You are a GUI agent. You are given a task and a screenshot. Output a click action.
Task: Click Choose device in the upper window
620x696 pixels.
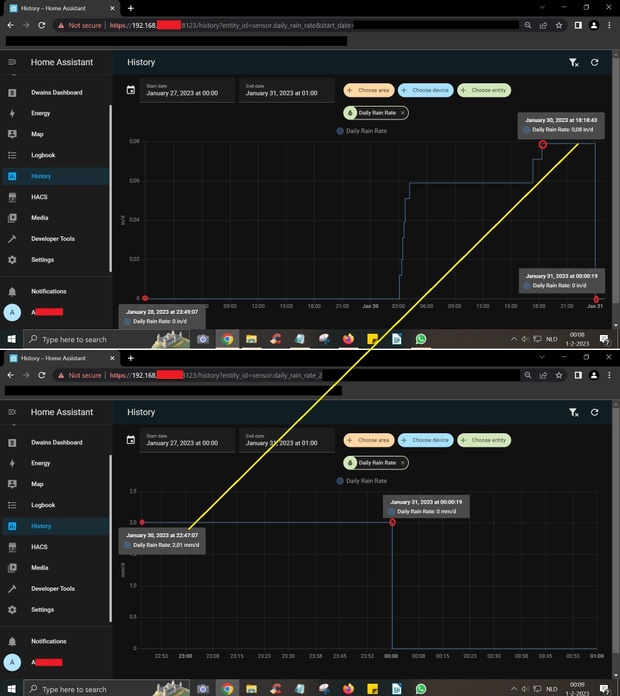tap(426, 90)
